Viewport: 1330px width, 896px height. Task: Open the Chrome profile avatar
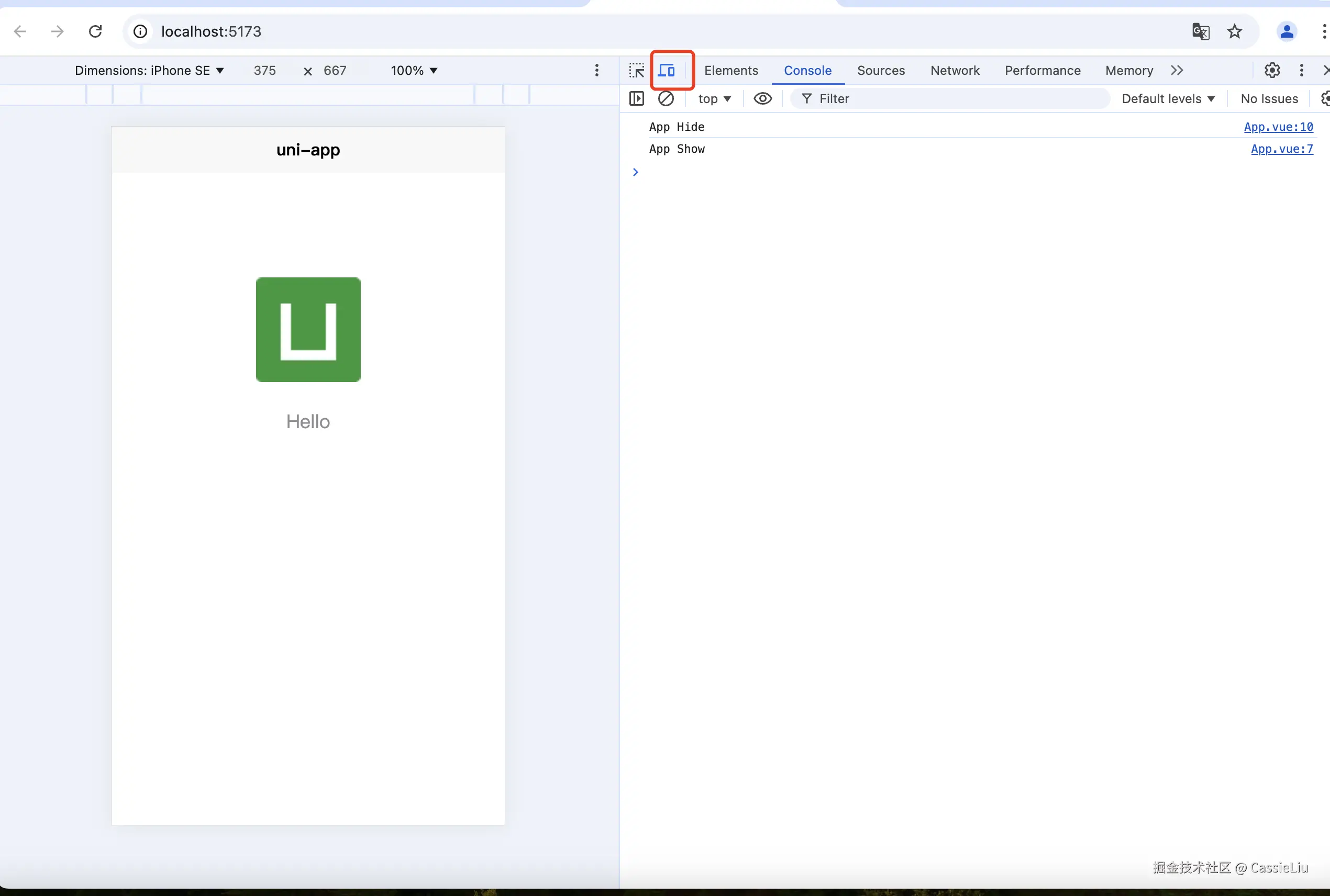point(1287,31)
